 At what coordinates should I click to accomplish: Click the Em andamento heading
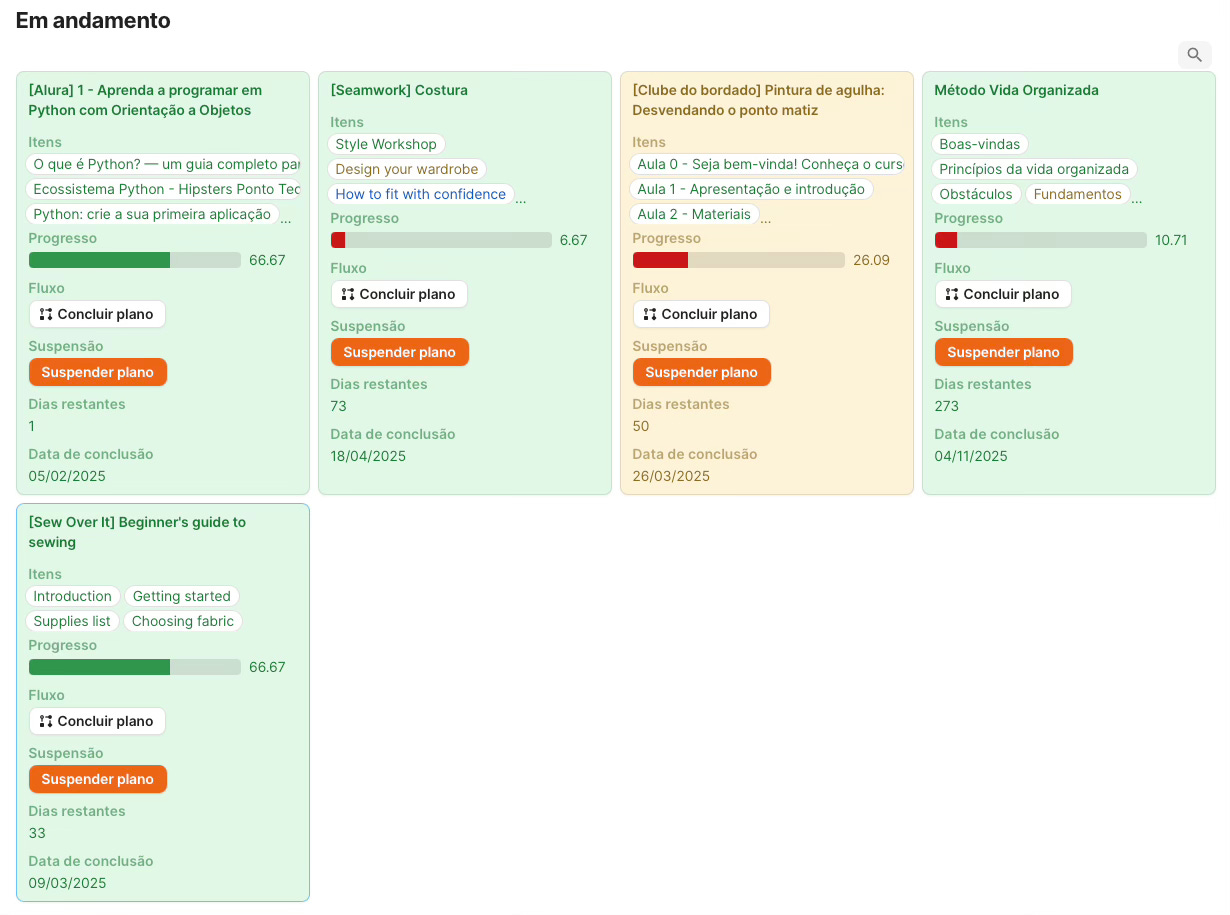[93, 20]
